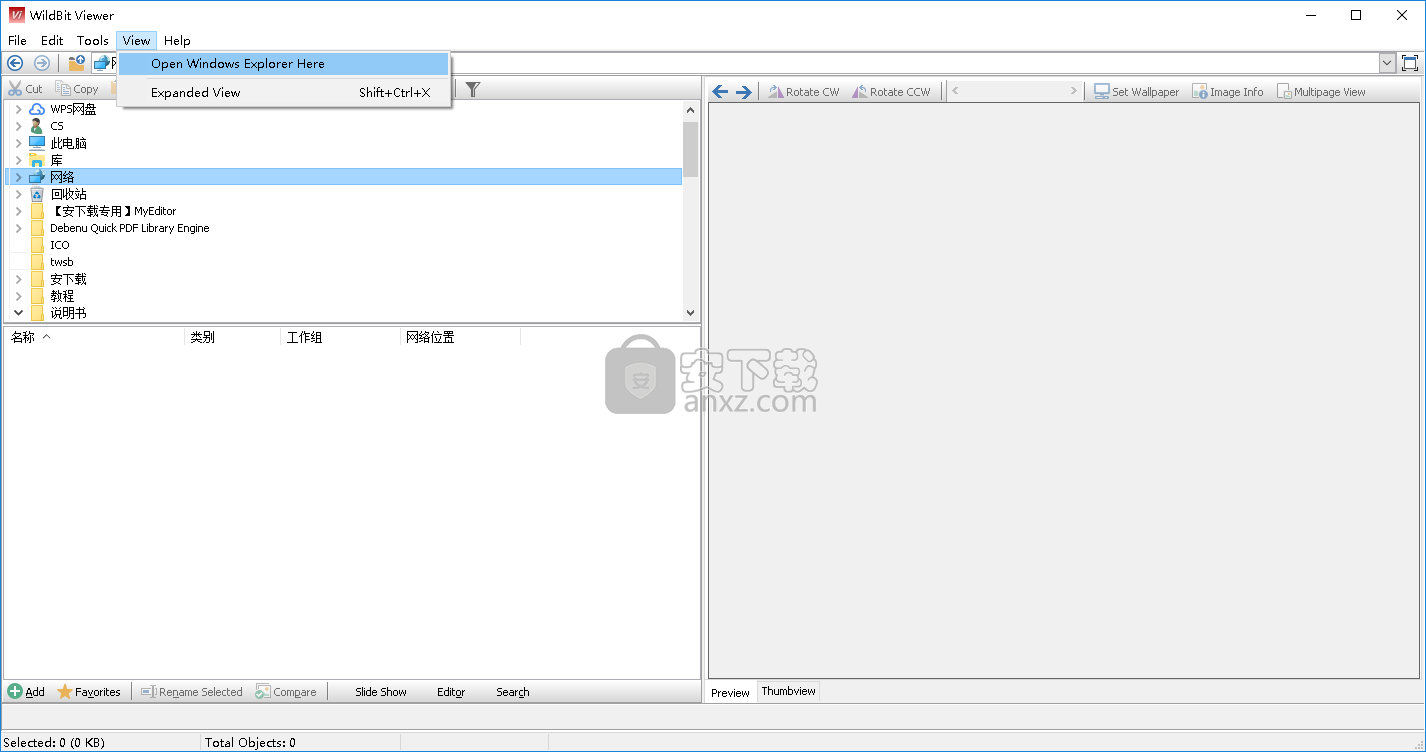
Task: Go back with the blue back arrow
Action: (x=15, y=63)
